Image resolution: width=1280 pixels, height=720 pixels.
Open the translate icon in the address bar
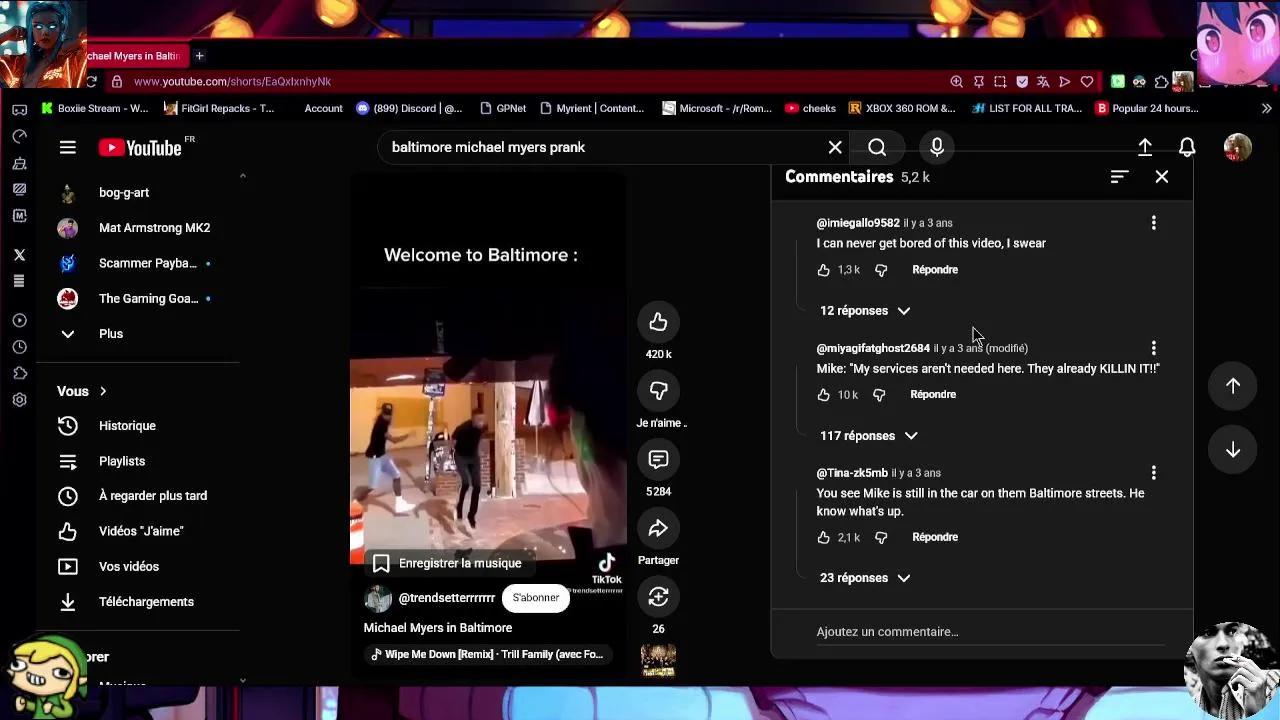(x=1043, y=82)
